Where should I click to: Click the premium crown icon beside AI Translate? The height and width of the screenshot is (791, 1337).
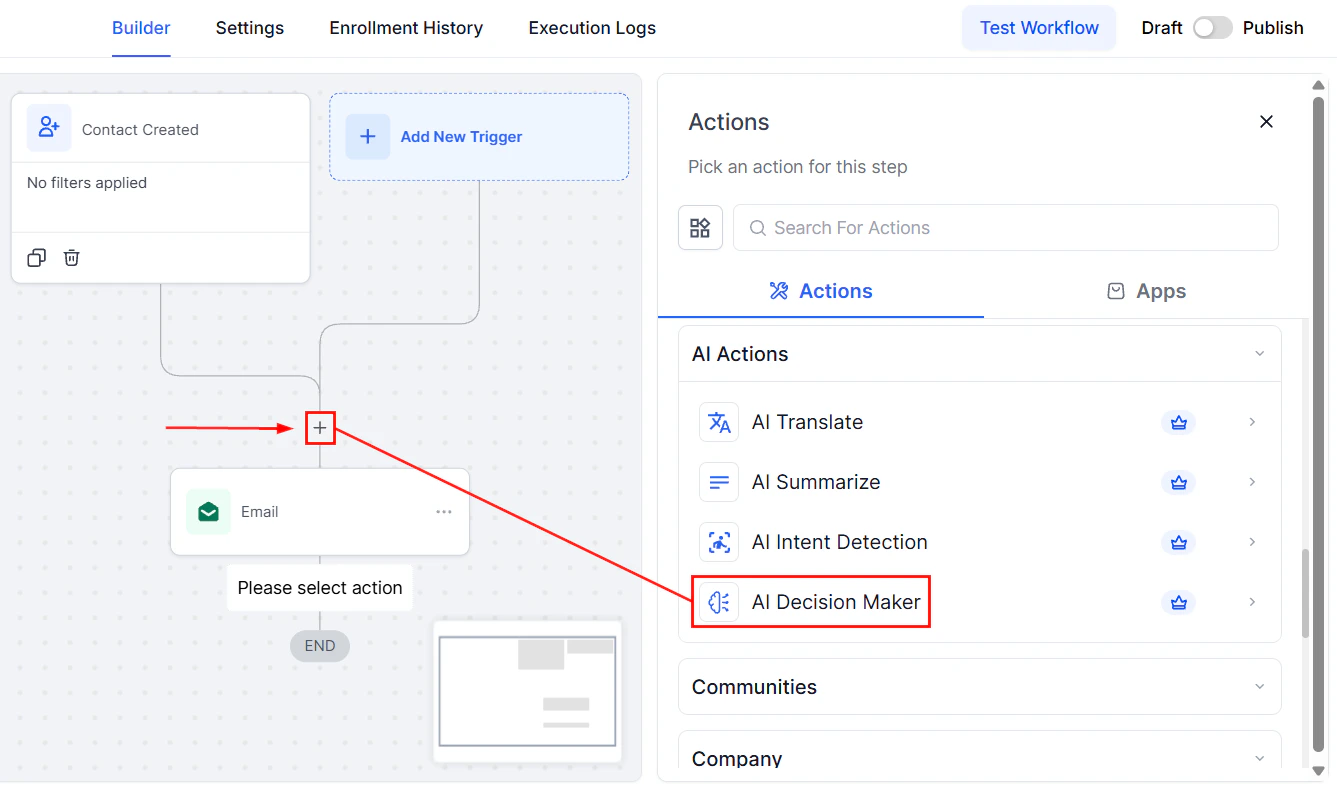point(1178,422)
